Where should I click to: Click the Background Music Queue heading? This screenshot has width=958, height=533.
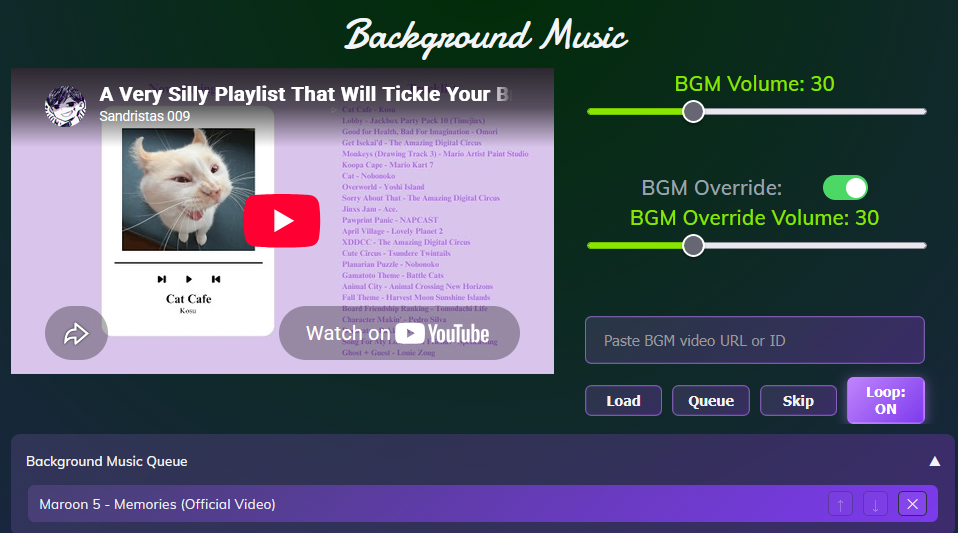pos(106,461)
